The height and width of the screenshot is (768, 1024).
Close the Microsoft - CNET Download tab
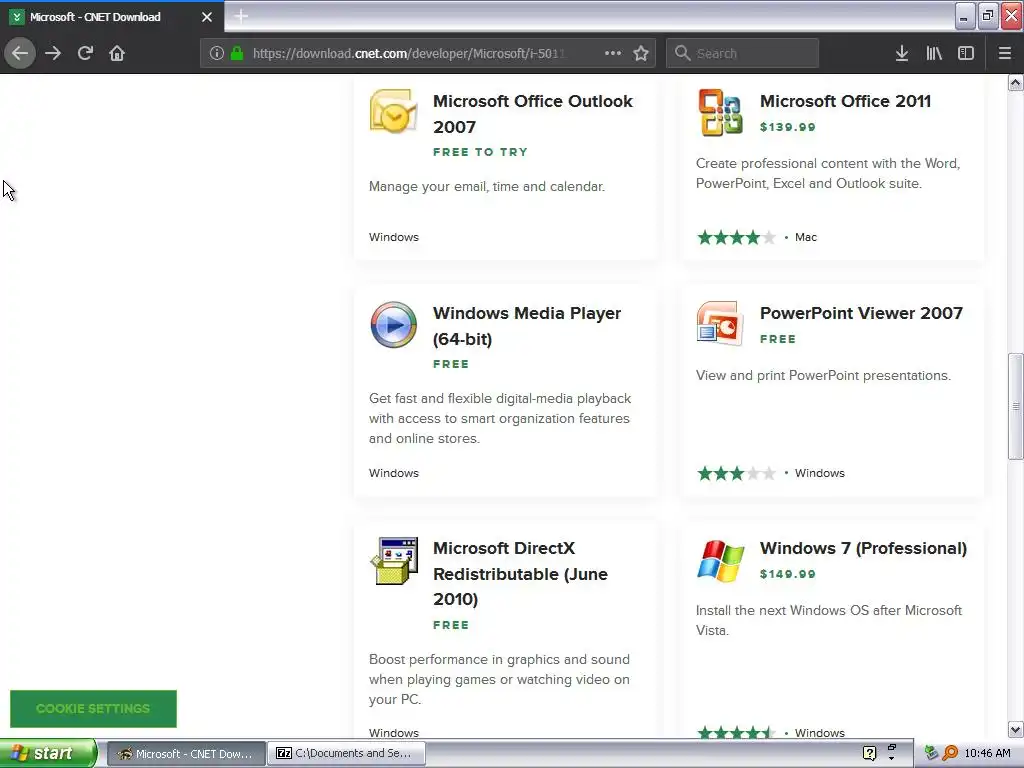(x=207, y=17)
